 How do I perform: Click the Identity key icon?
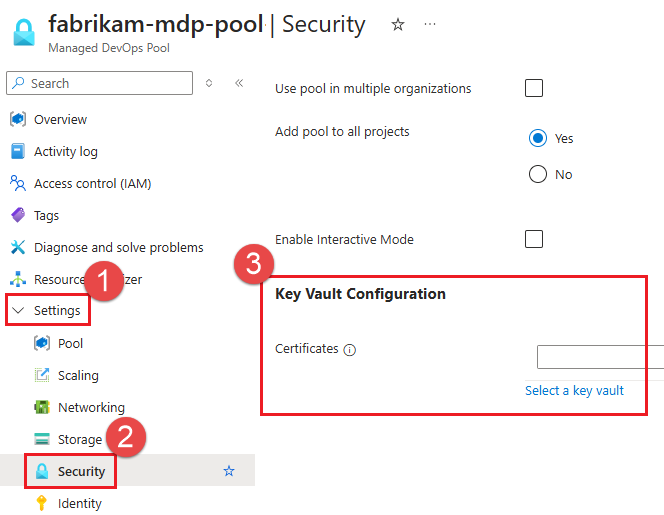pos(42,503)
